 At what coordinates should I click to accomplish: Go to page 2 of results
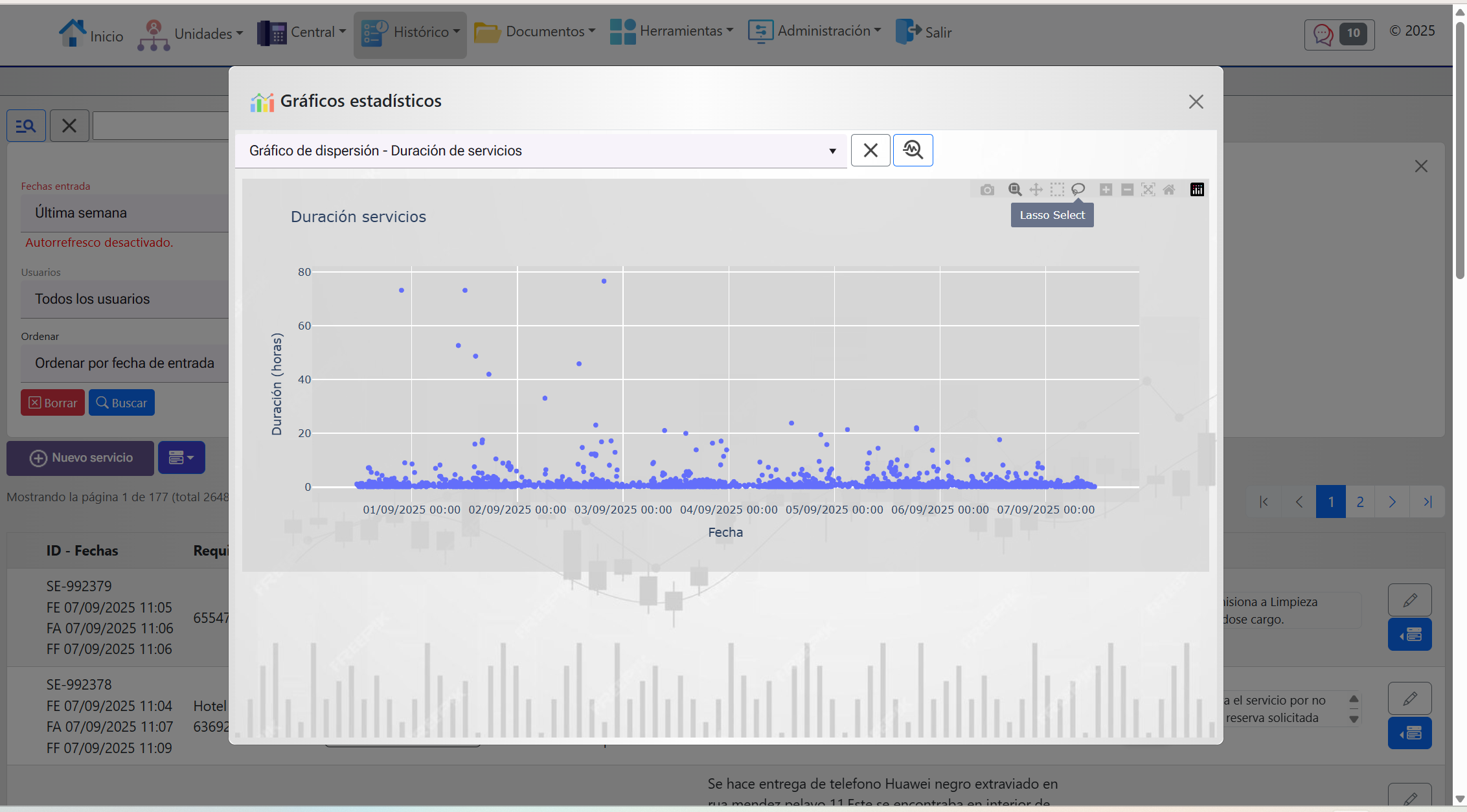click(1360, 502)
